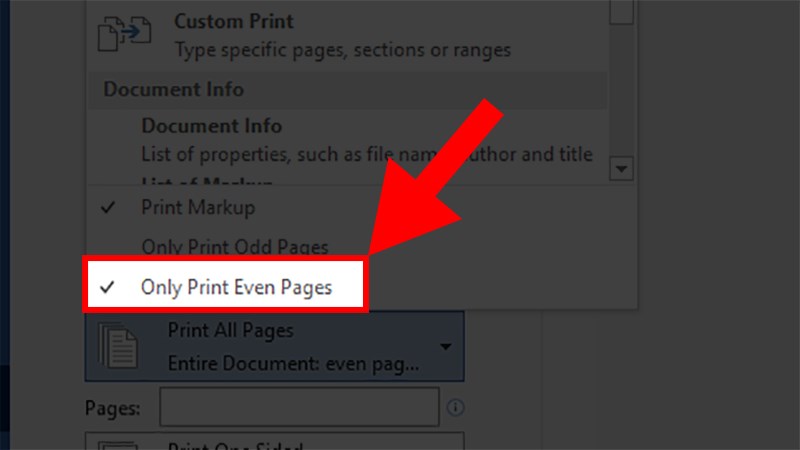The image size is (800, 450).
Task: Click the scrollbar thumb in the print list
Action: click(622, 12)
